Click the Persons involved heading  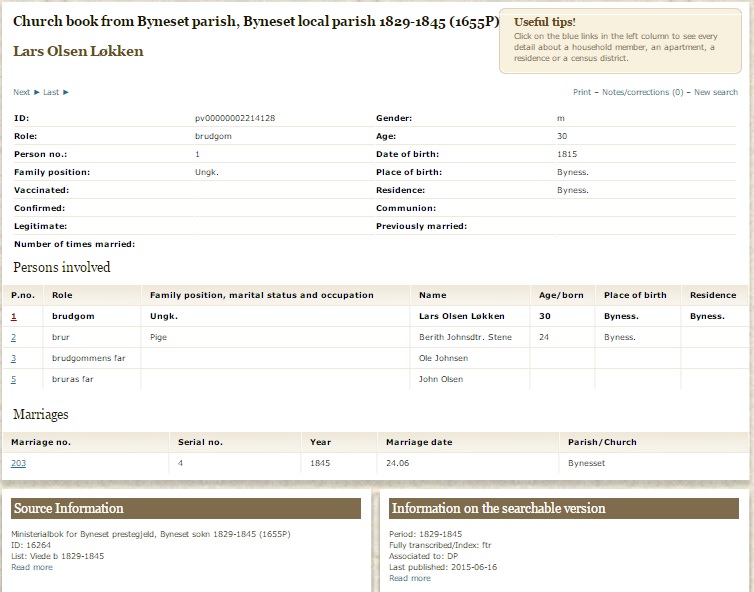pyautogui.click(x=62, y=267)
